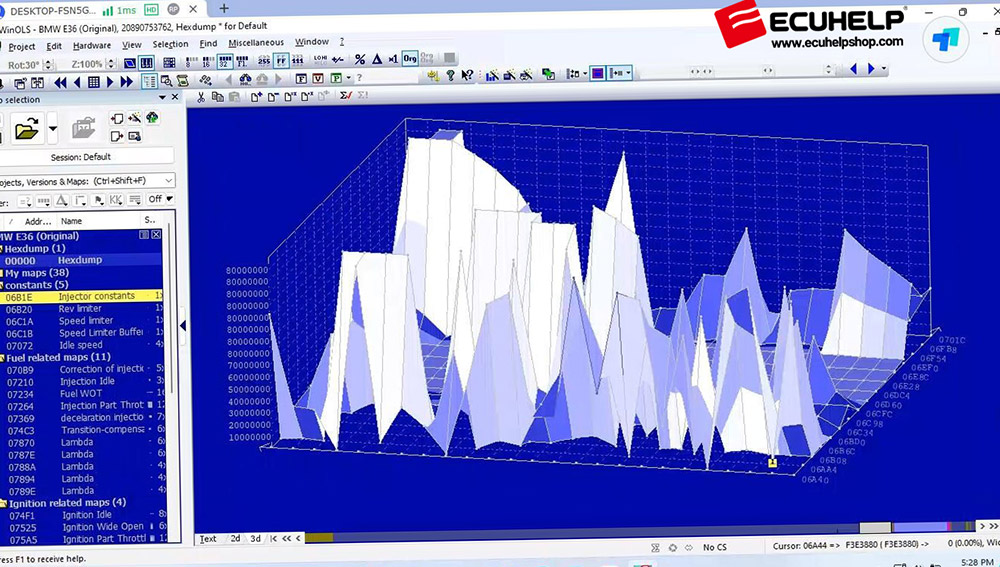This screenshot has height=567, width=1000.
Task: Click the red V toolbar button
Action: point(318,78)
